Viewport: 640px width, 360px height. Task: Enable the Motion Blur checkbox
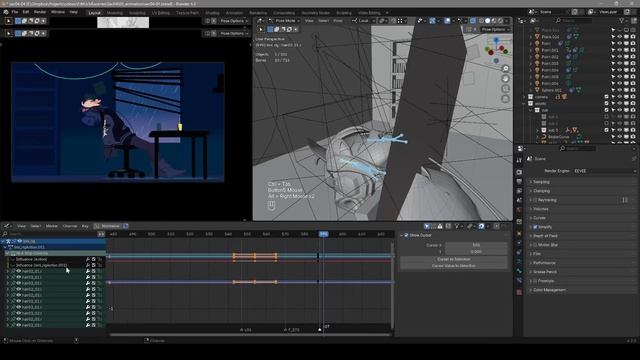click(x=535, y=245)
